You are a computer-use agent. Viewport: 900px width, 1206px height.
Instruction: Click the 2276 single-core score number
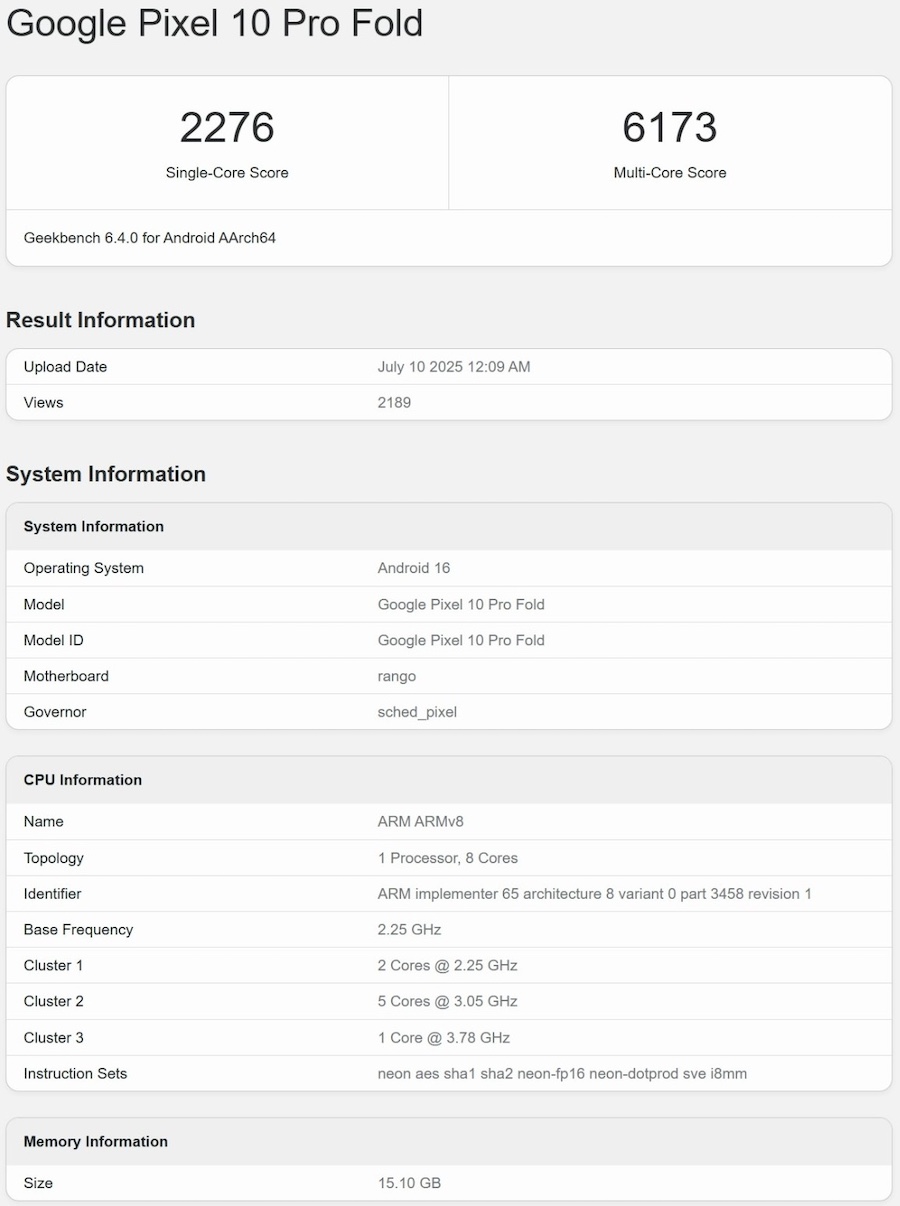point(227,128)
